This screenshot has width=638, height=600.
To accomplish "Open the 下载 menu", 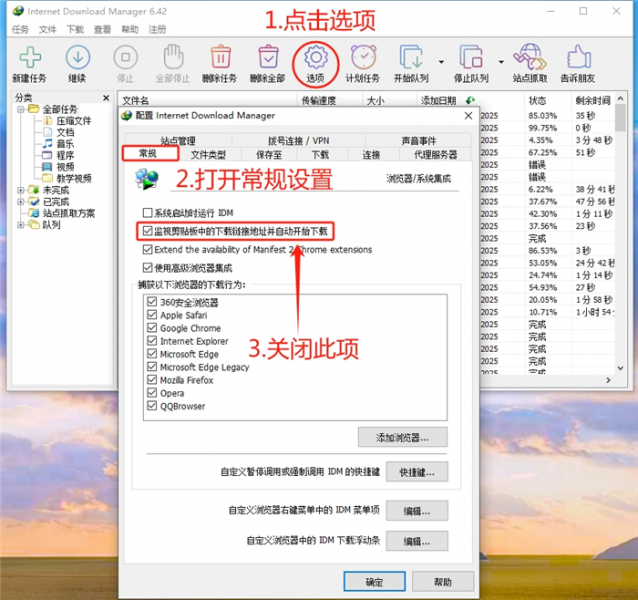I will [75, 29].
